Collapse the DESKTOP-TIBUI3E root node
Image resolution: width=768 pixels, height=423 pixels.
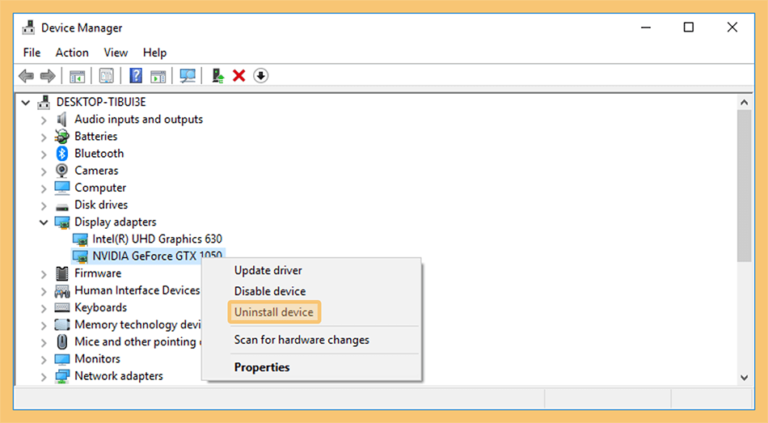click(26, 102)
